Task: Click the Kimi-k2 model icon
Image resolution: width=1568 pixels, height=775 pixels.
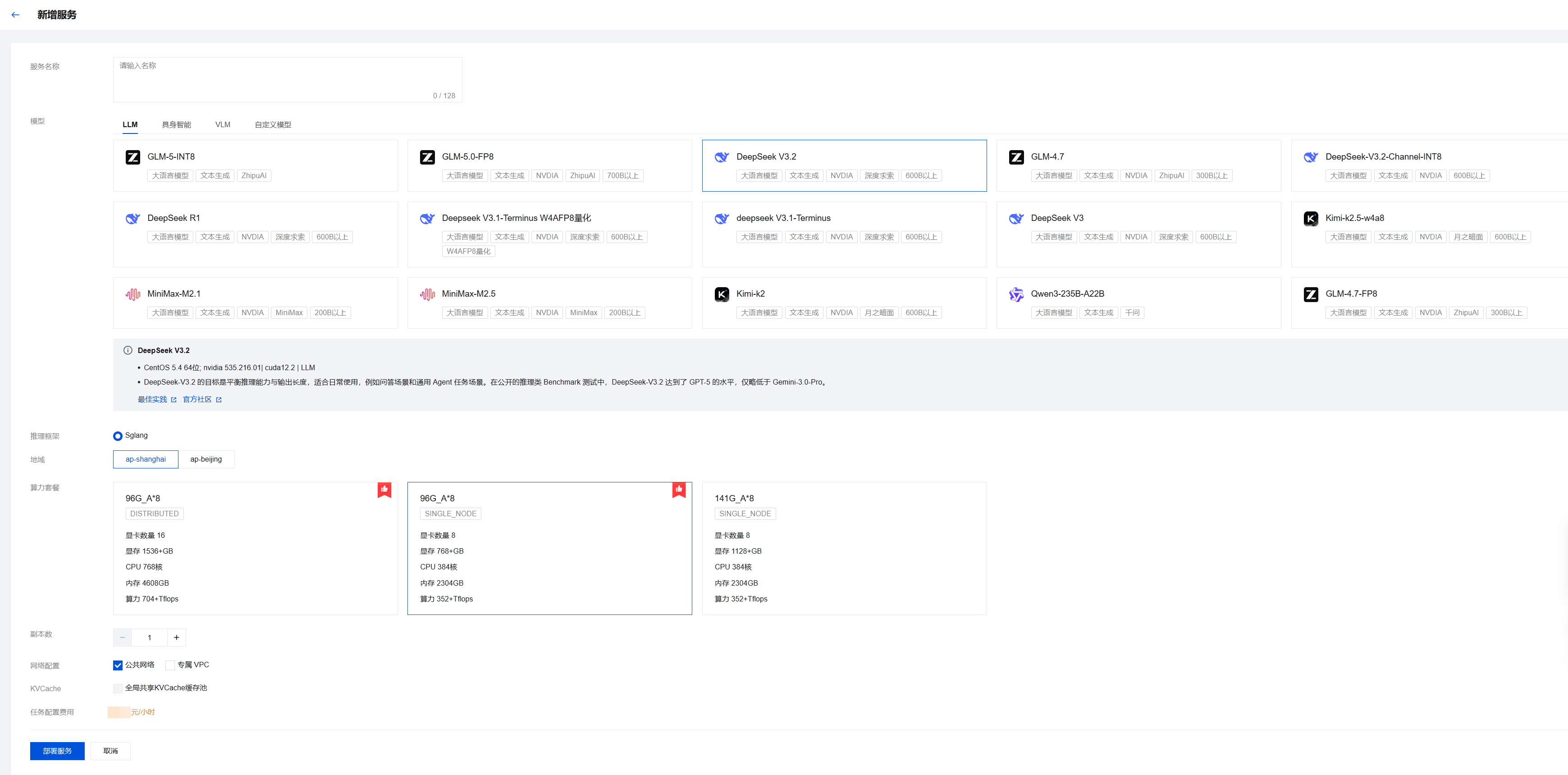Action: 721,295
